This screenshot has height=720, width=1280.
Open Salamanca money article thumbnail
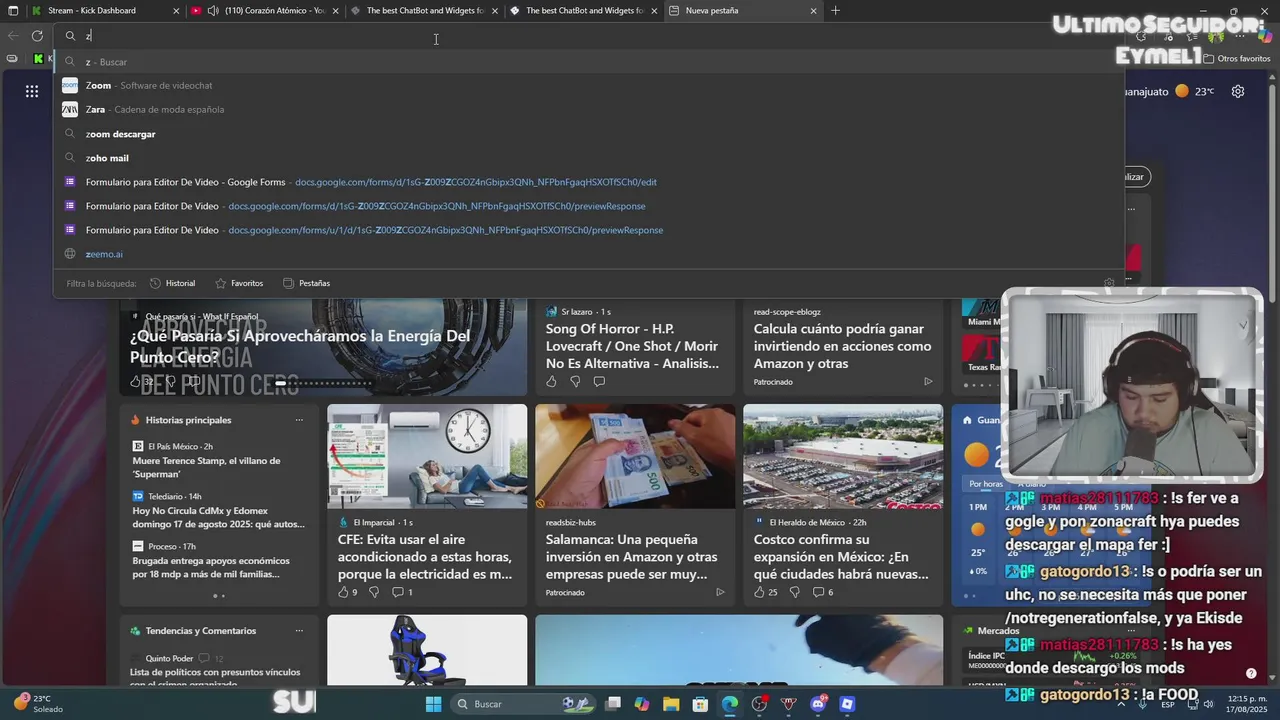635,457
